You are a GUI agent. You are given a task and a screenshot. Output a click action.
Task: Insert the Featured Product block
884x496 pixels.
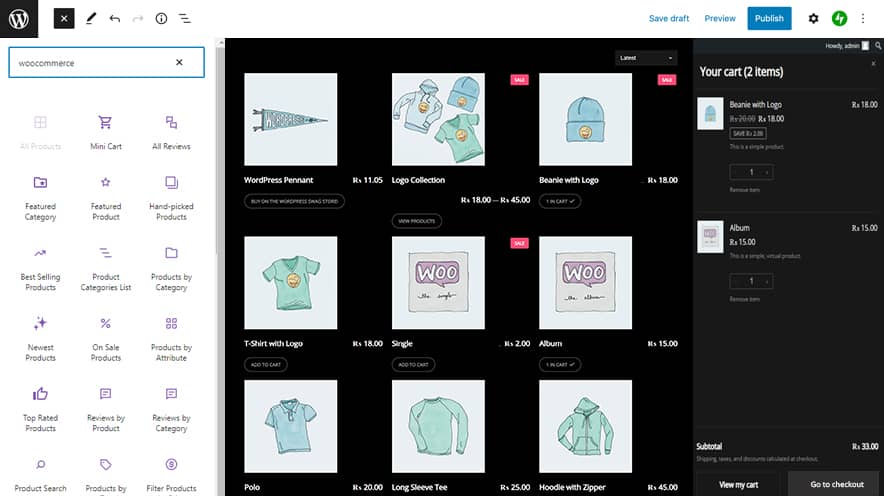[106, 198]
